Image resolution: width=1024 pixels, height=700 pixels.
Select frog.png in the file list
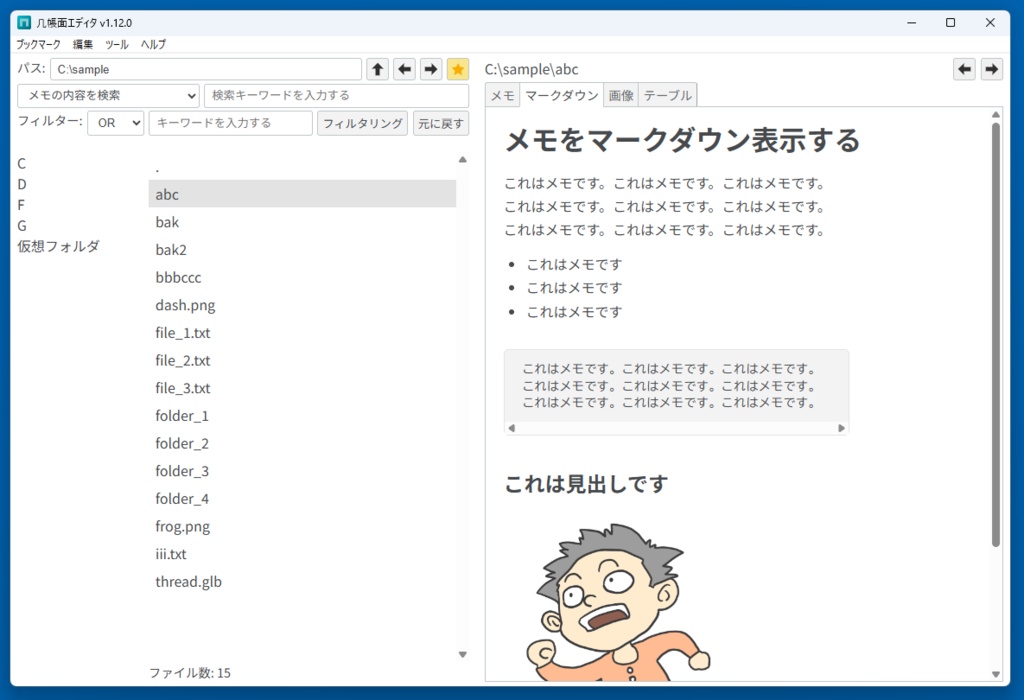pyautogui.click(x=182, y=526)
